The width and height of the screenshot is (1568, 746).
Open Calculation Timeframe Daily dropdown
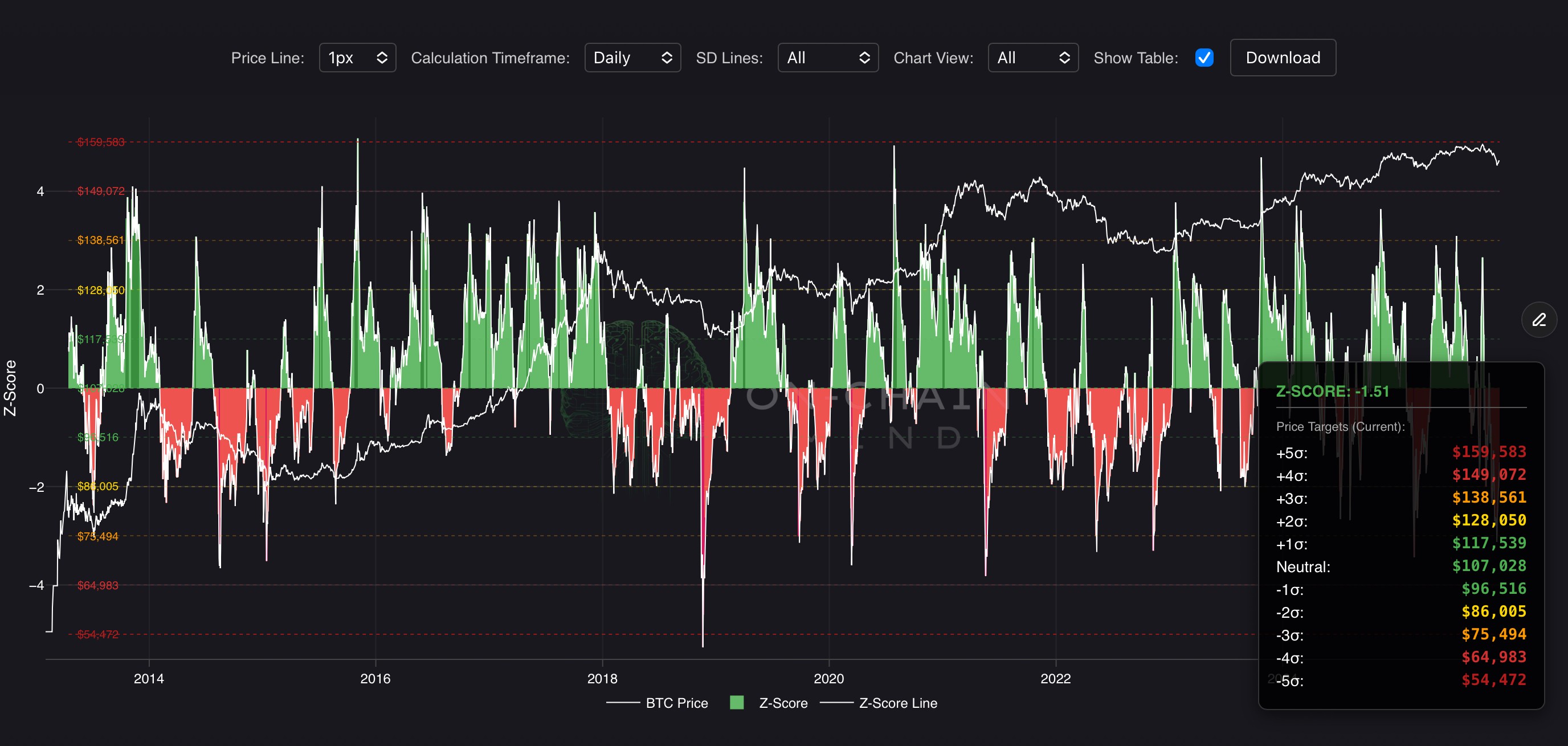click(632, 58)
